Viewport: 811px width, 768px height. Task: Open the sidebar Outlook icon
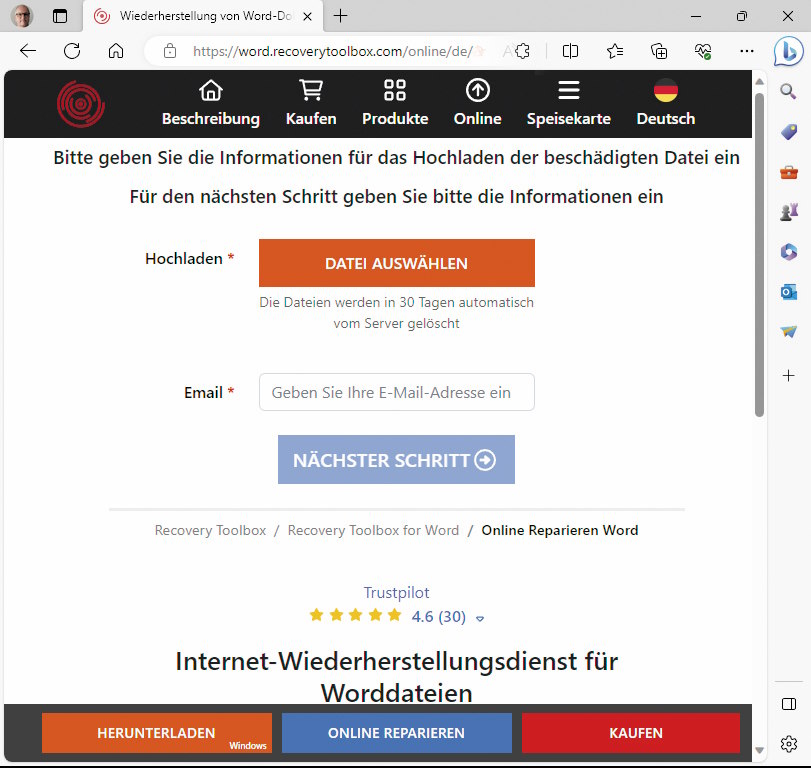click(x=789, y=292)
